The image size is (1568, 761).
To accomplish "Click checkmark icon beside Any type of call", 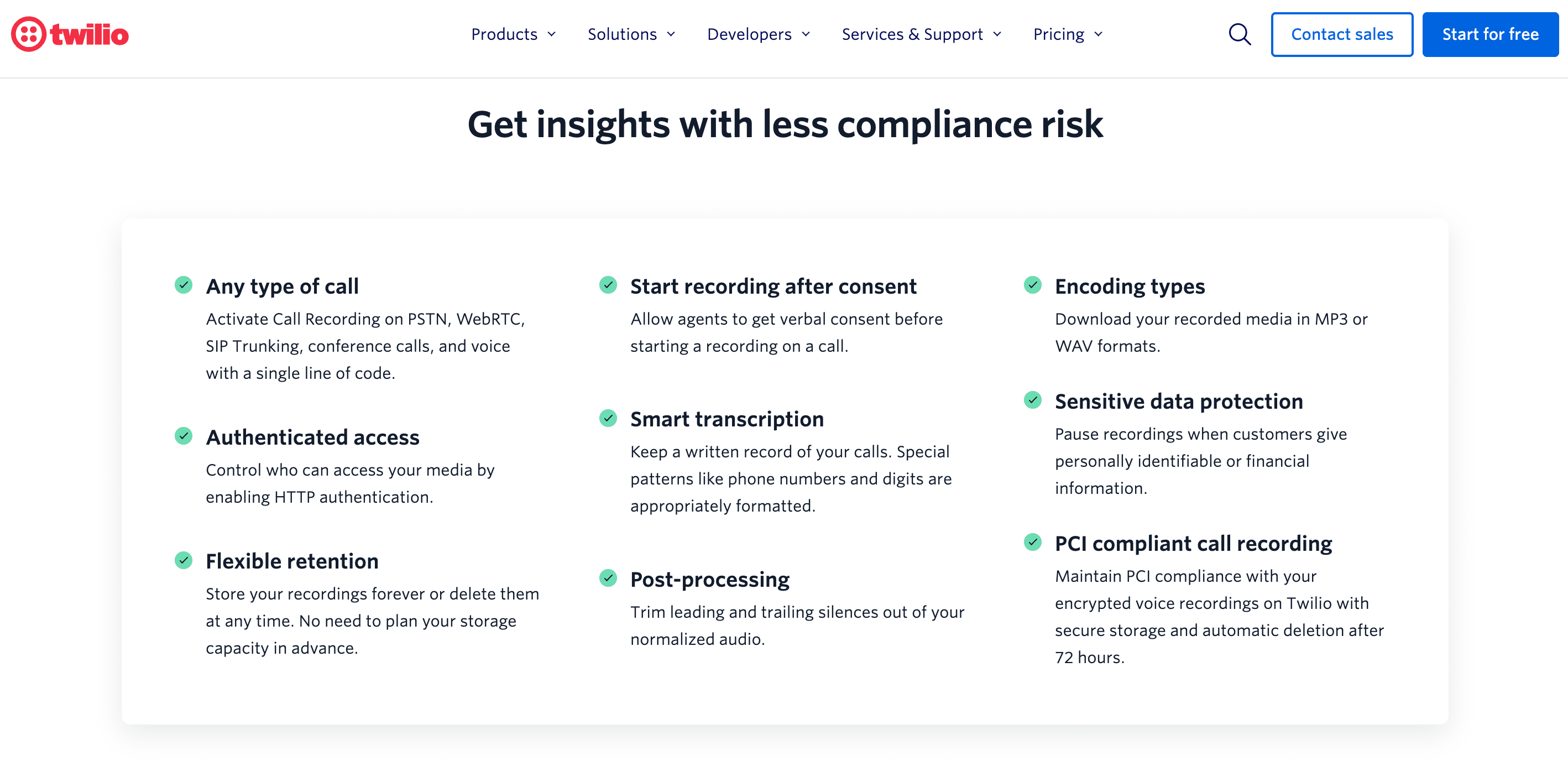I will click(x=183, y=285).
